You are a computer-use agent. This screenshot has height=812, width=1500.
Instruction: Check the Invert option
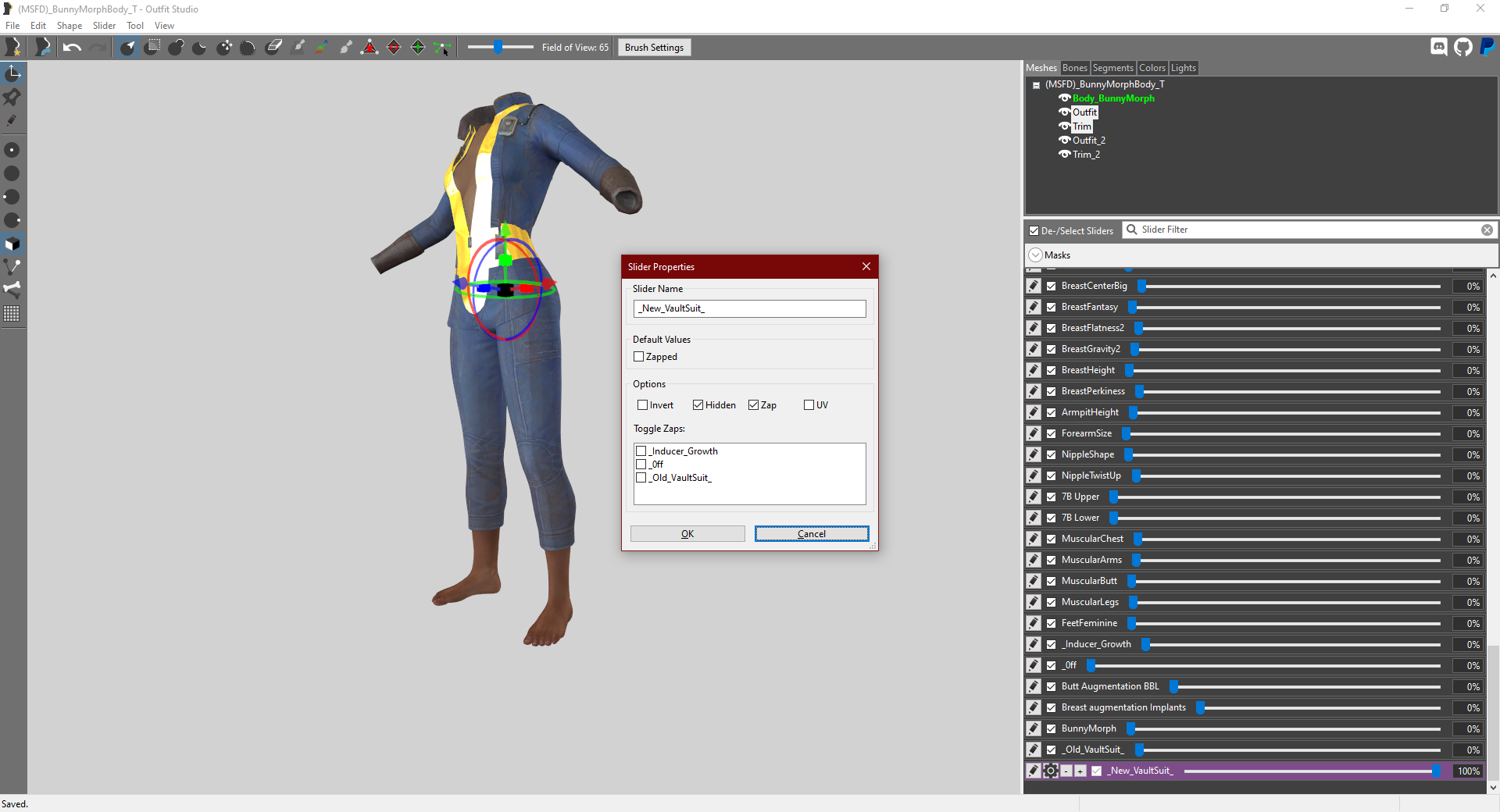pyautogui.click(x=643, y=405)
